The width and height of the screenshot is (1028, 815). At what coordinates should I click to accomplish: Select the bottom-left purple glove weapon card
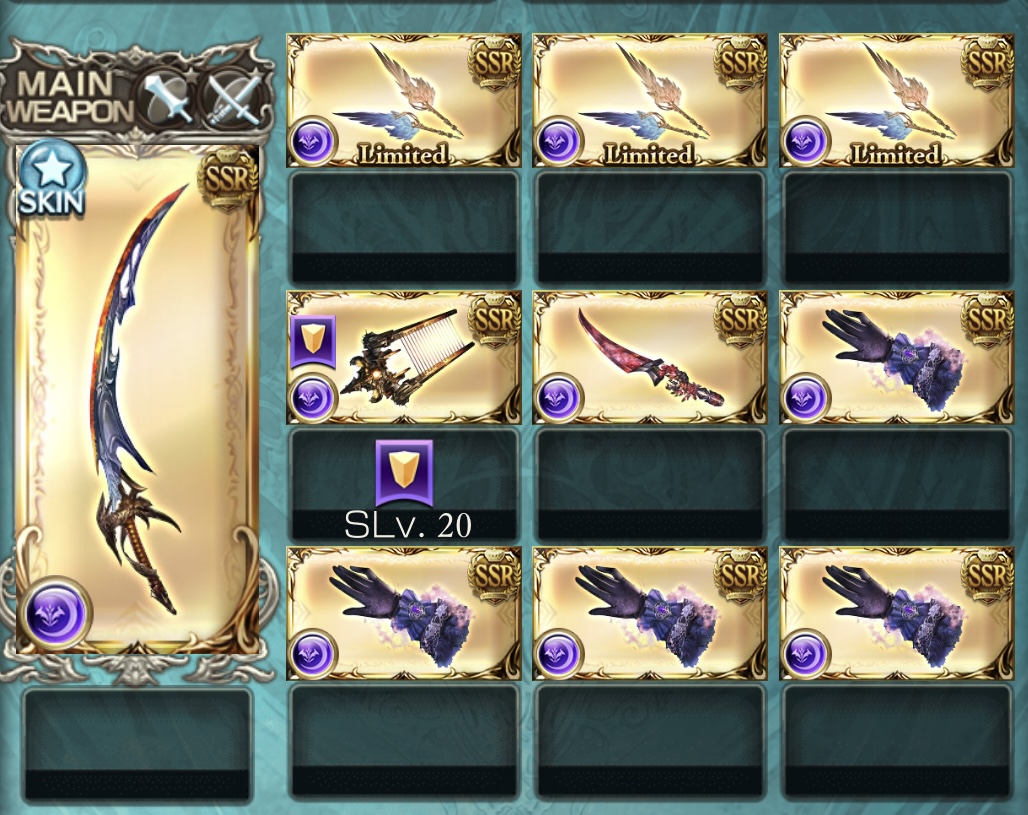[x=404, y=613]
